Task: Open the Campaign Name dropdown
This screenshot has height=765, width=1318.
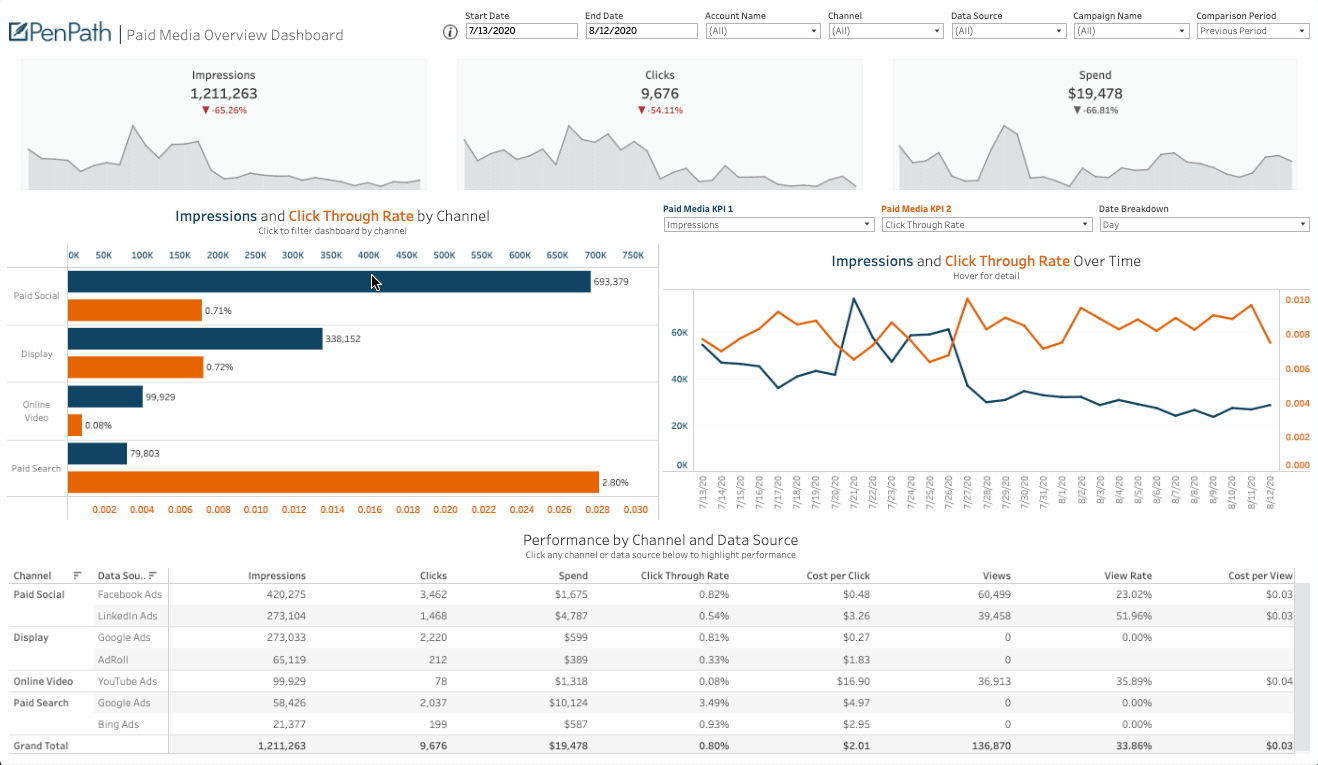Action: coord(1131,31)
